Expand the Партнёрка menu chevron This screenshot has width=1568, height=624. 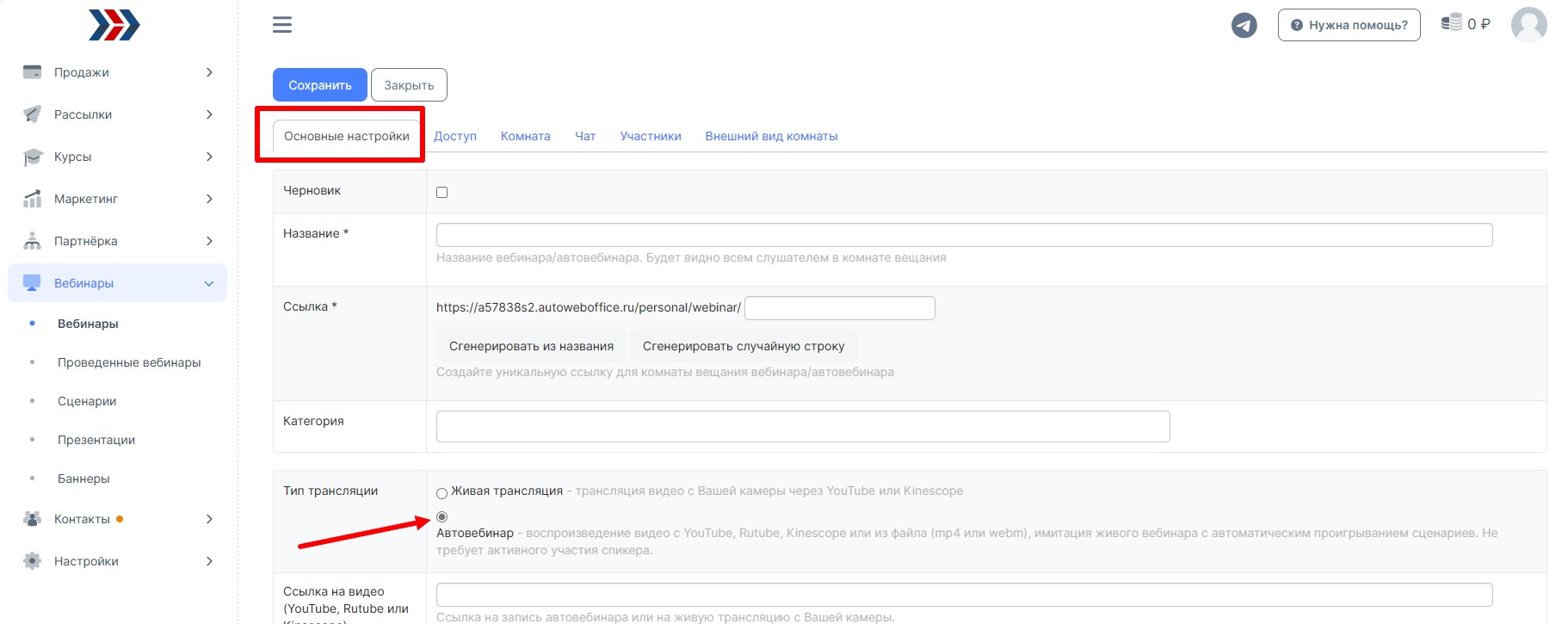coord(209,241)
